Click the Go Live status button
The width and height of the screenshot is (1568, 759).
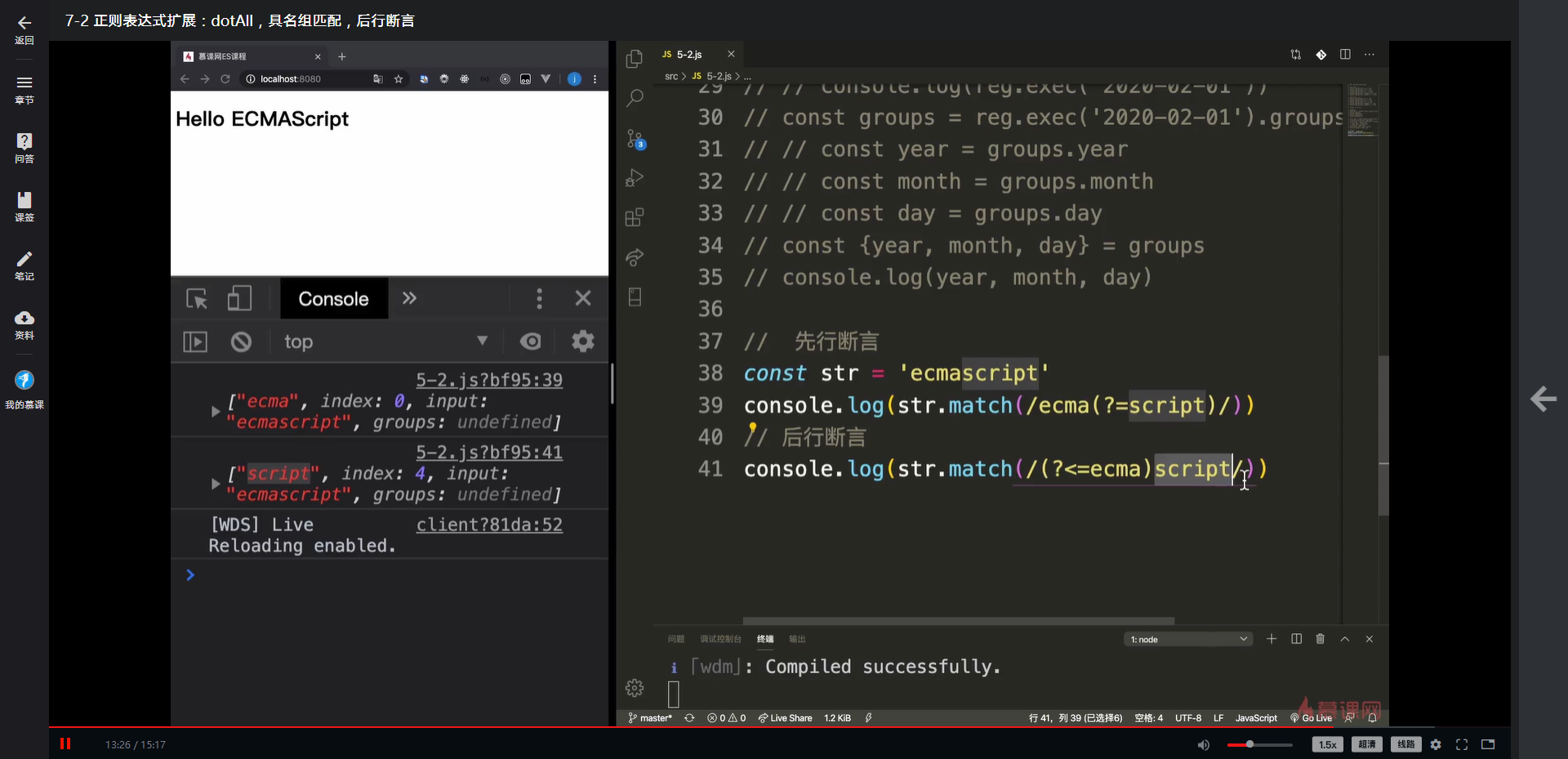pyautogui.click(x=1311, y=718)
